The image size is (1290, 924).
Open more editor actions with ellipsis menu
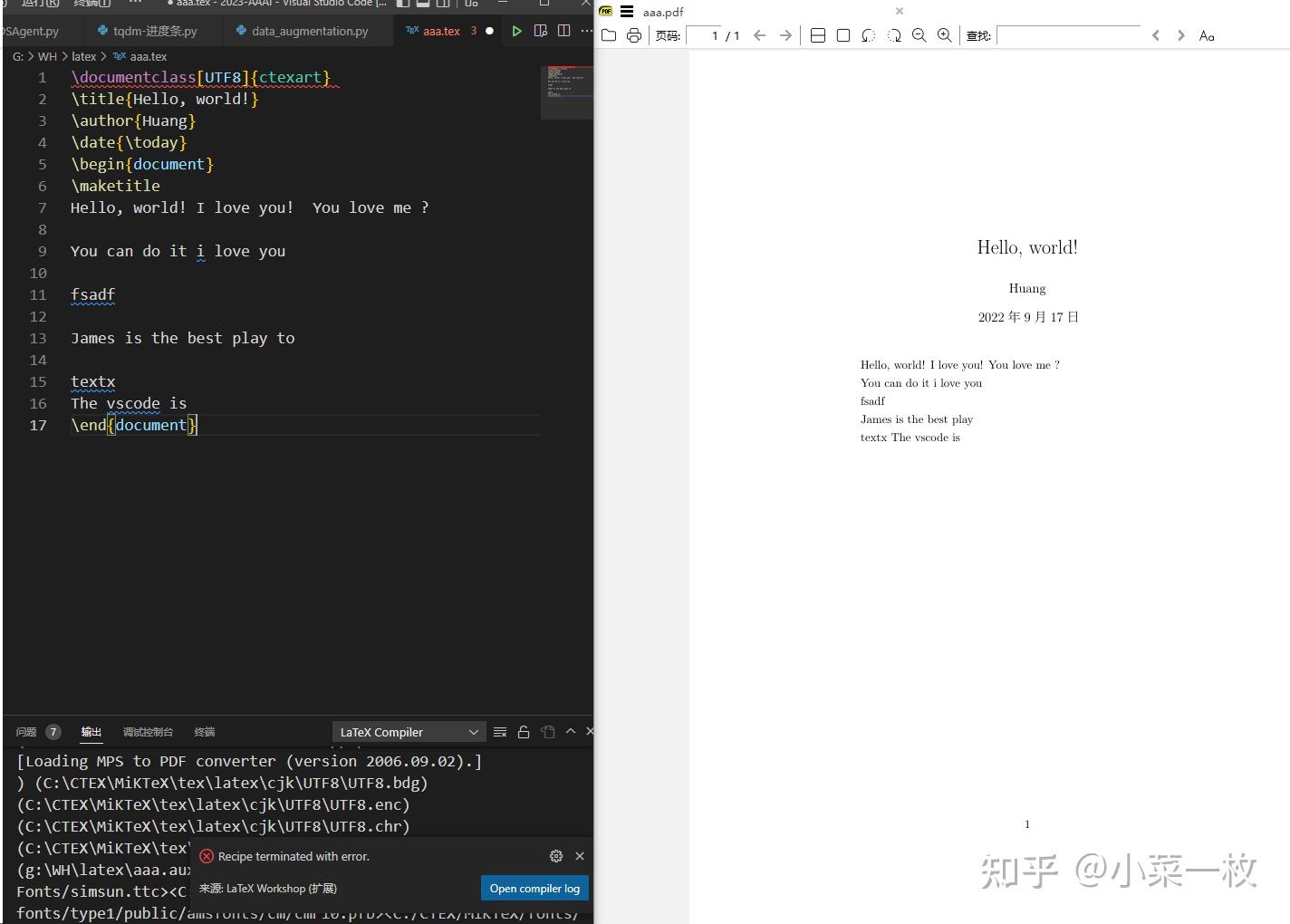pos(587,31)
